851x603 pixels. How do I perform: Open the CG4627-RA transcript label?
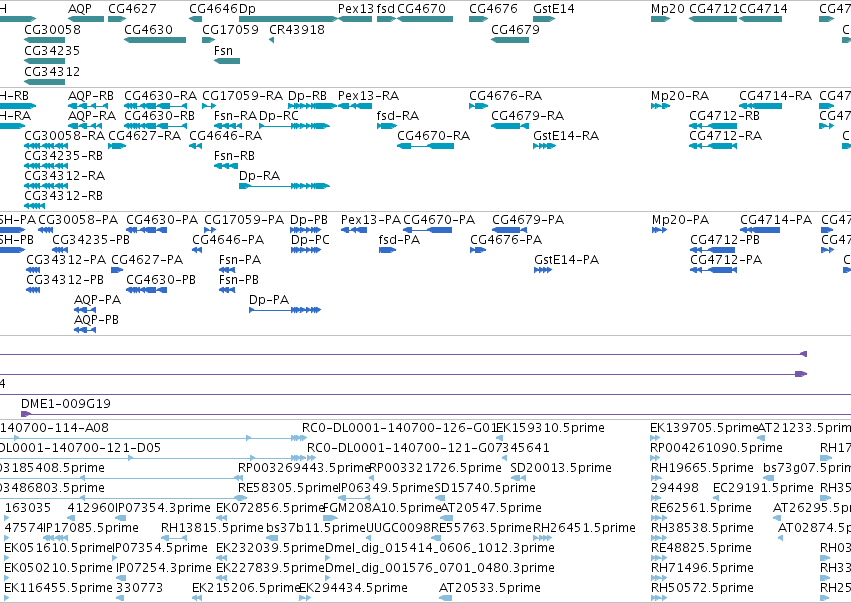pyautogui.click(x=145, y=136)
